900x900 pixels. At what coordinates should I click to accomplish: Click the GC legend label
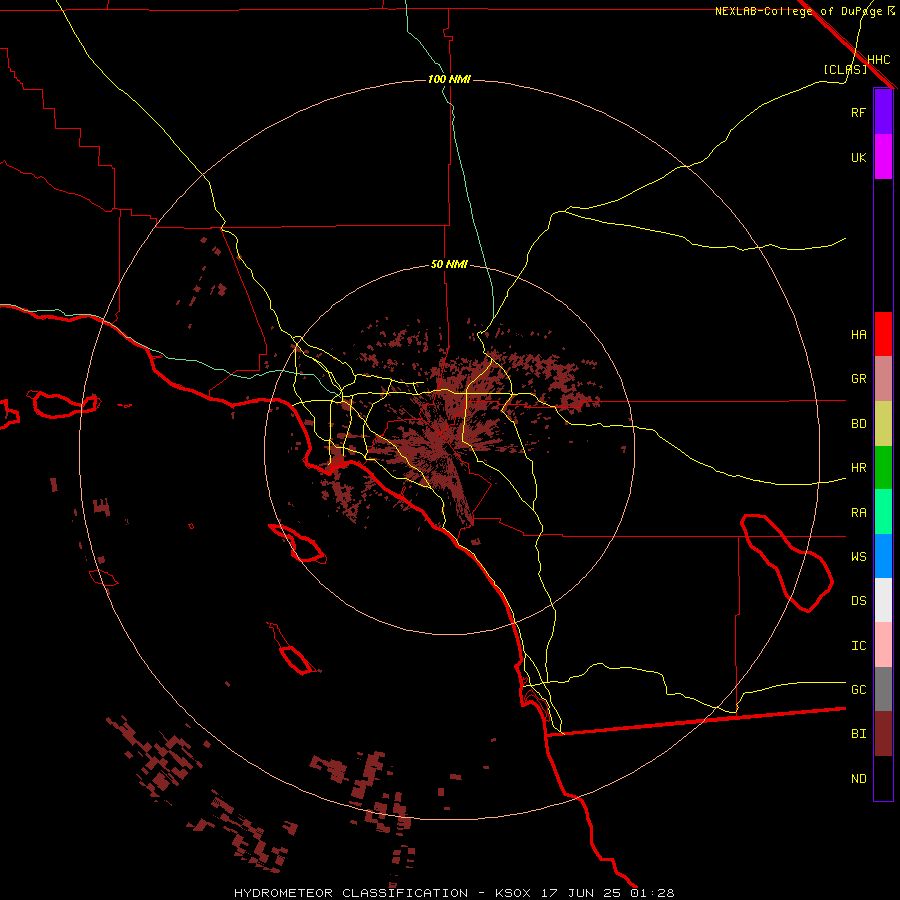(x=858, y=690)
